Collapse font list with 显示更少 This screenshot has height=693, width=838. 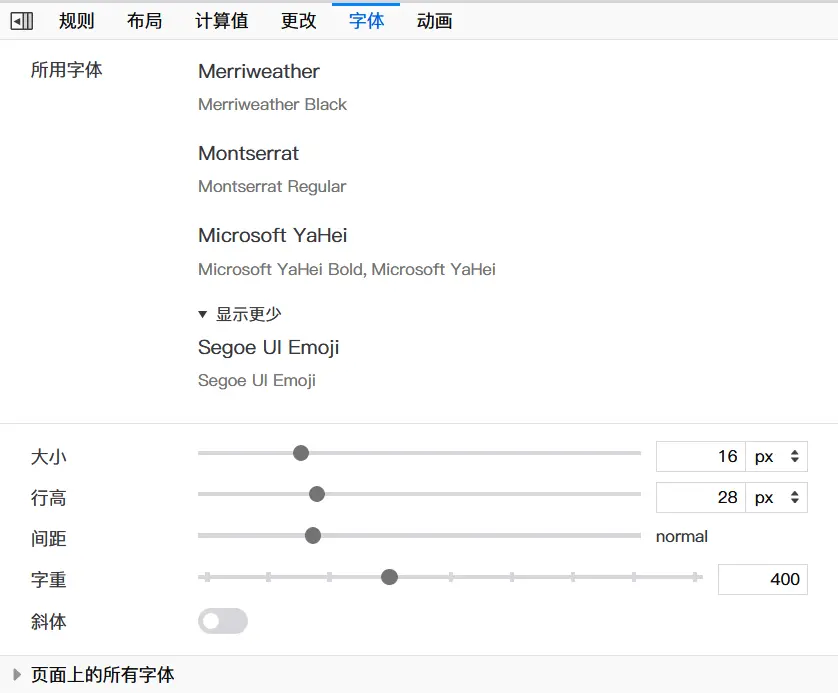point(239,314)
